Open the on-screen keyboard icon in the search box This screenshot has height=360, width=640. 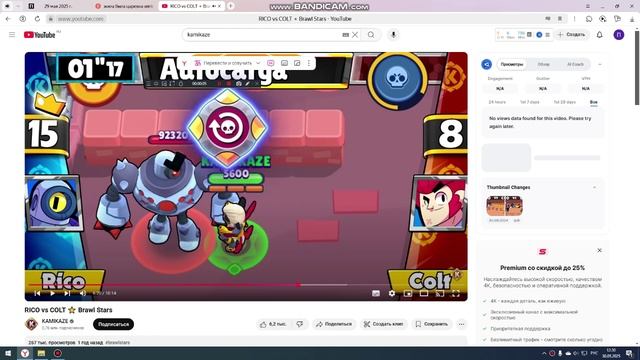(346, 35)
